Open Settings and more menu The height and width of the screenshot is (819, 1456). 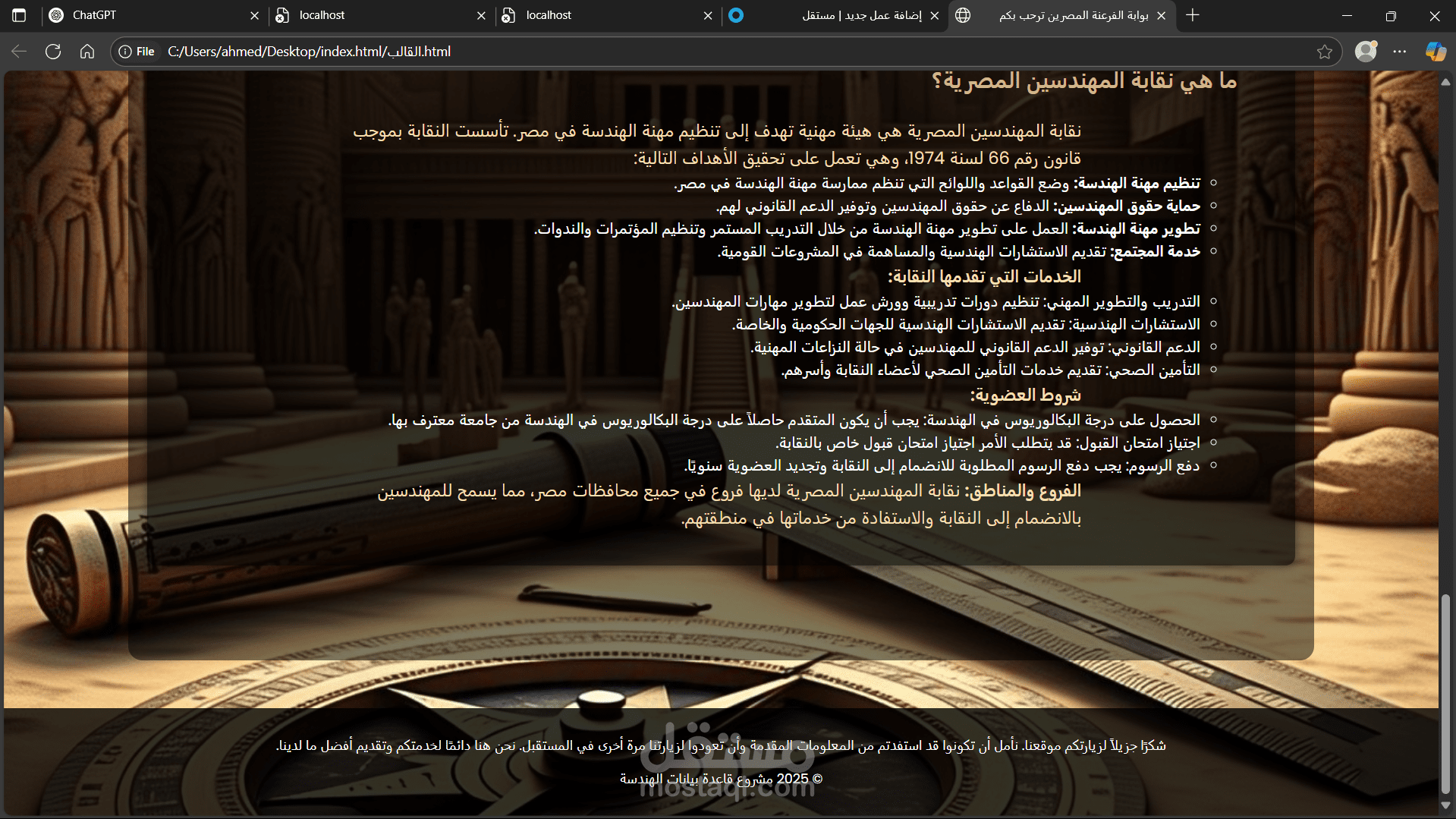(x=1400, y=52)
